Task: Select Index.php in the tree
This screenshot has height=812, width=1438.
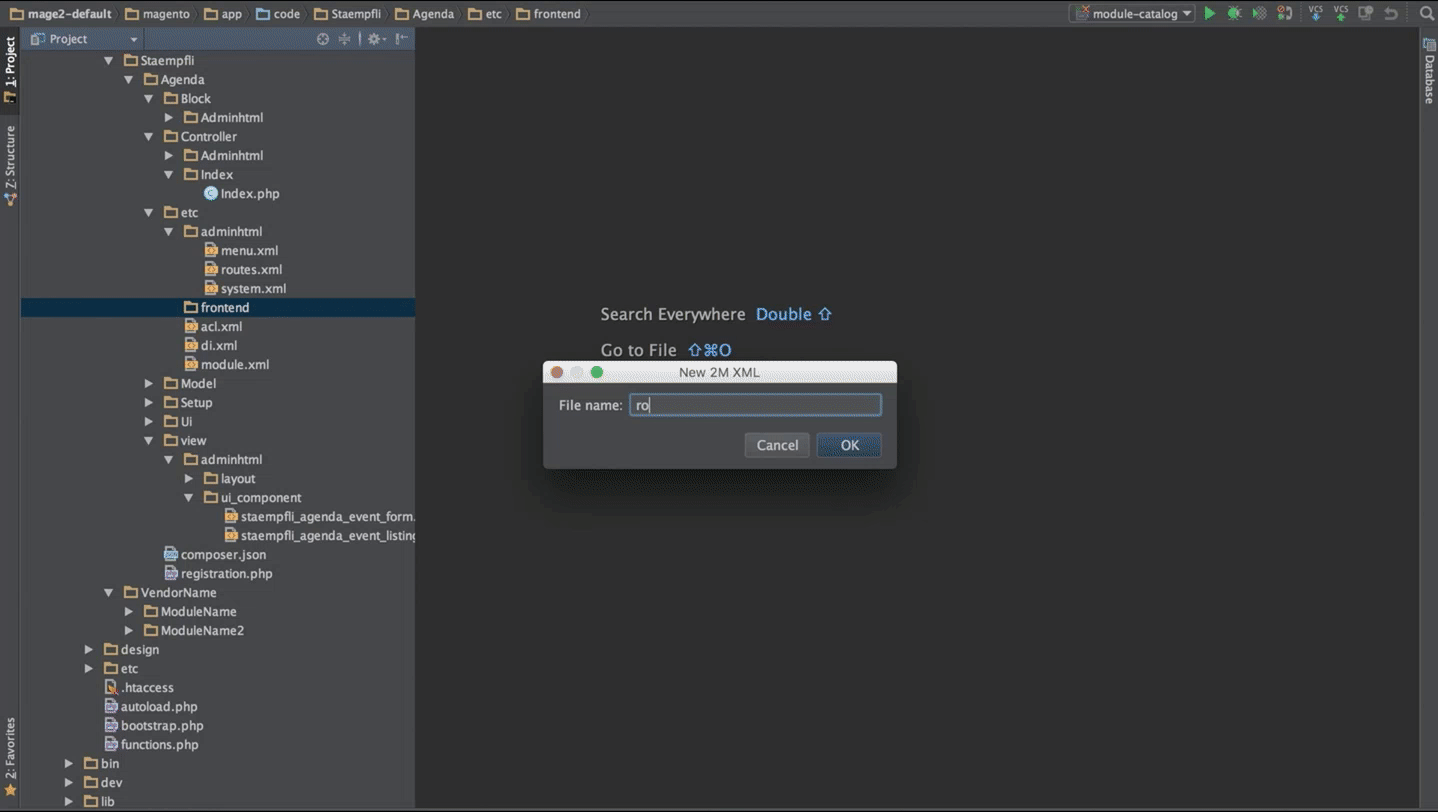Action: click(x=241, y=194)
